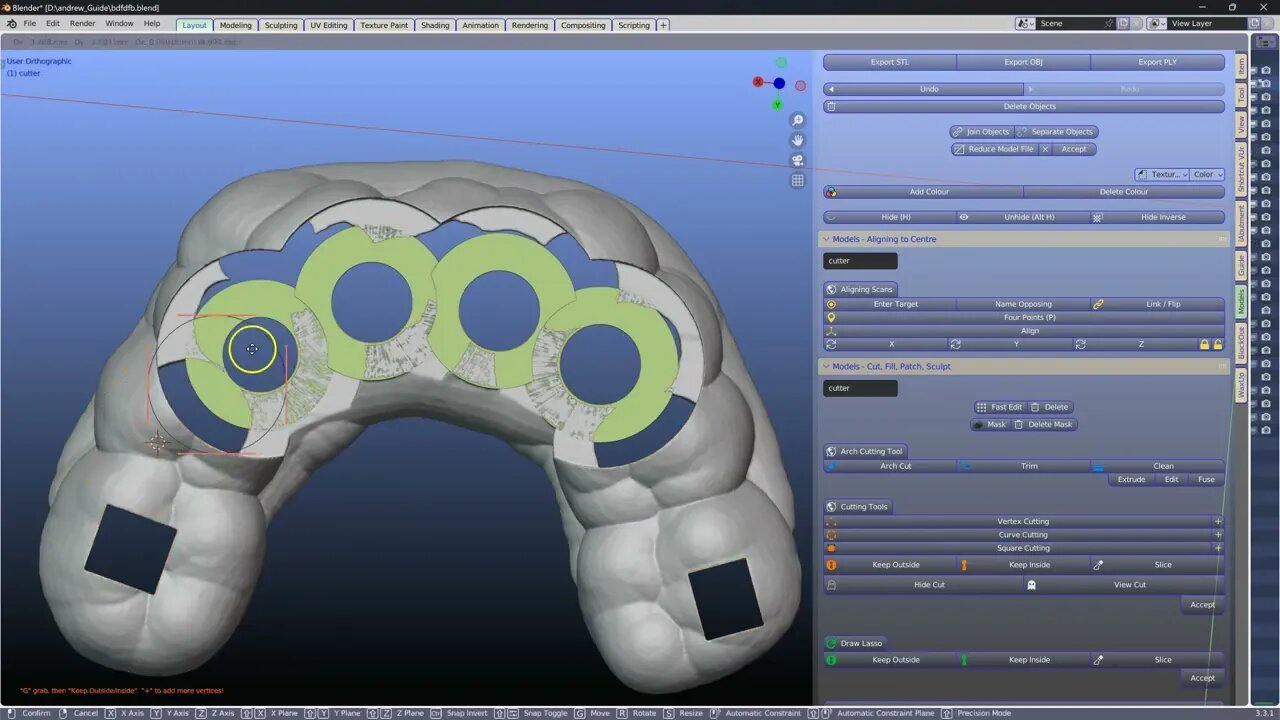Open the BlockOut sidebar tab

(x=1242, y=342)
